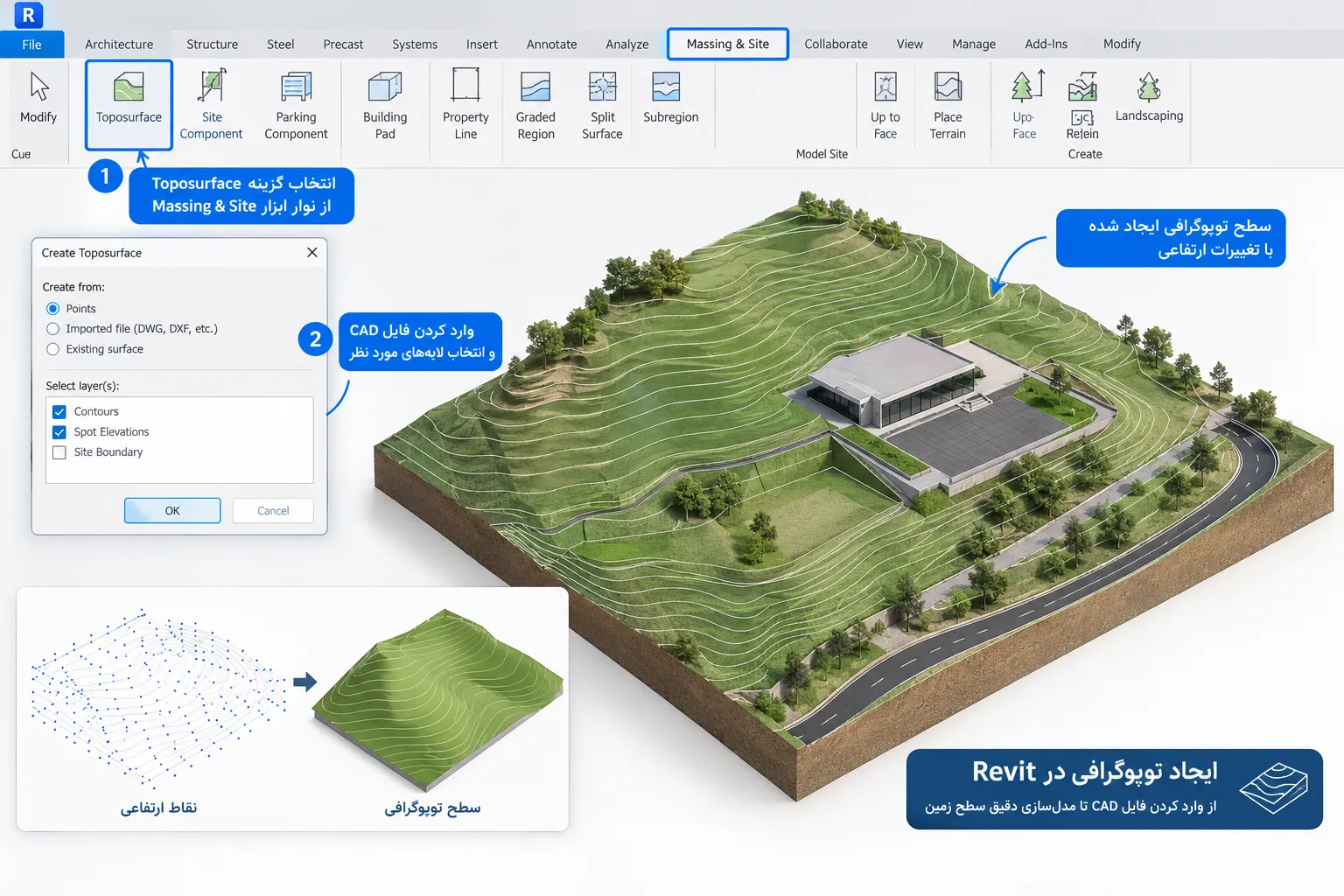Select the Place Terrain tool
The height and width of the screenshot is (896, 1344).
point(948,105)
